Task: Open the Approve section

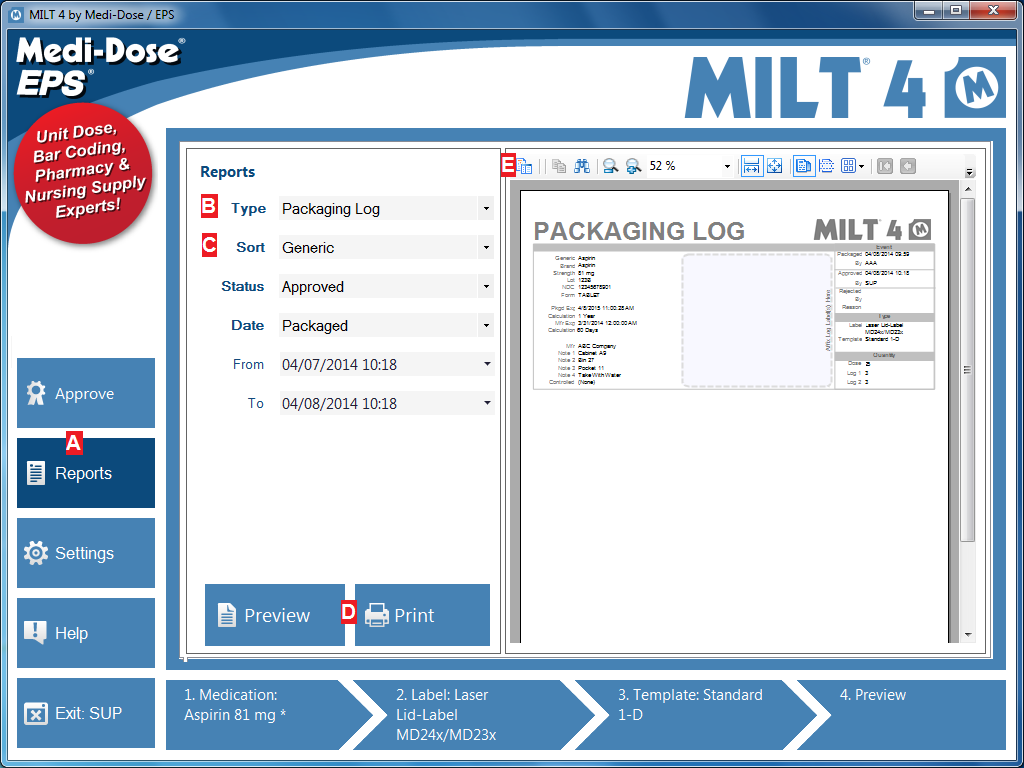Action: (x=86, y=393)
